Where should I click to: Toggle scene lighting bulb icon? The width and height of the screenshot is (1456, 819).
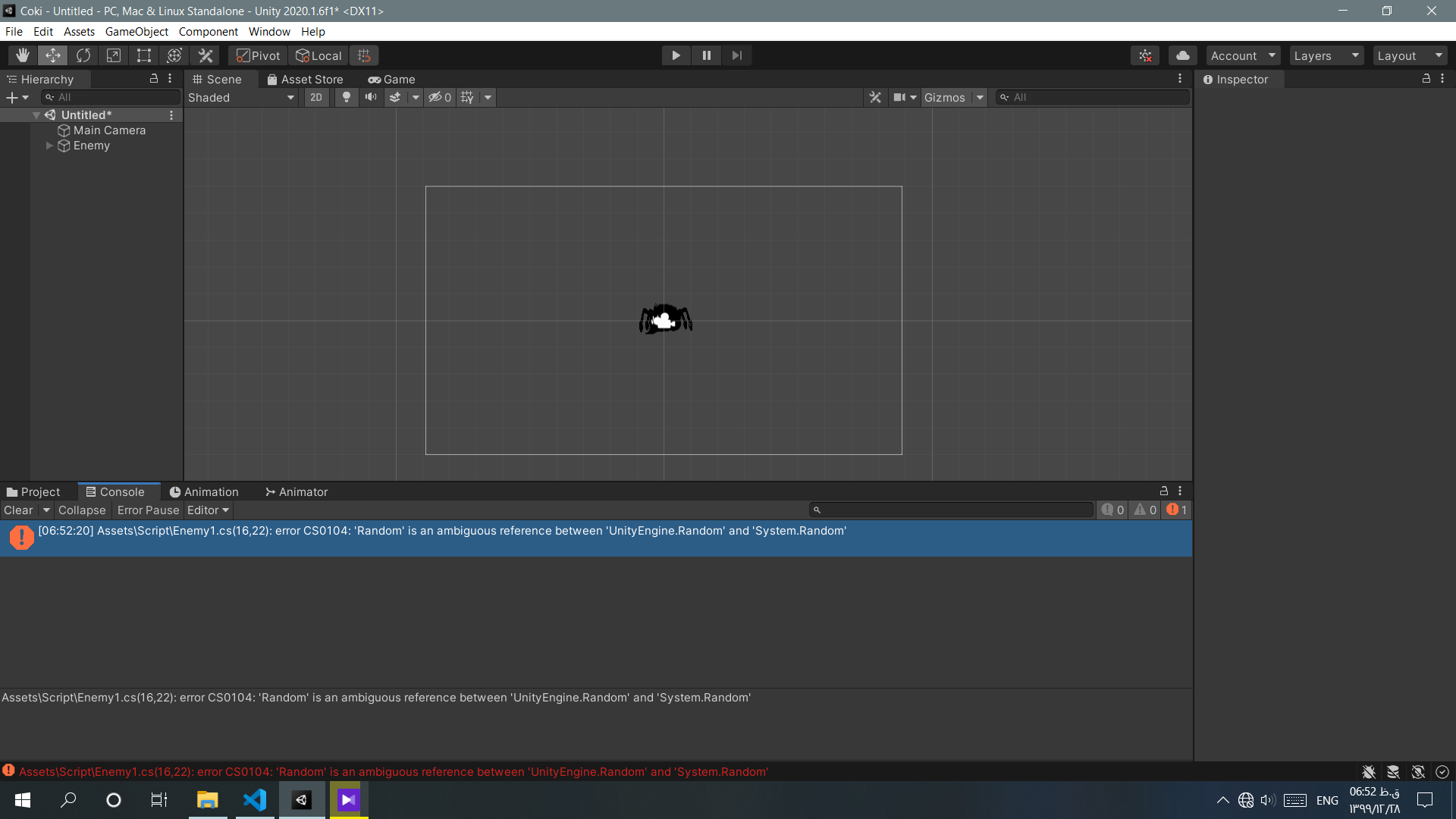coord(347,97)
